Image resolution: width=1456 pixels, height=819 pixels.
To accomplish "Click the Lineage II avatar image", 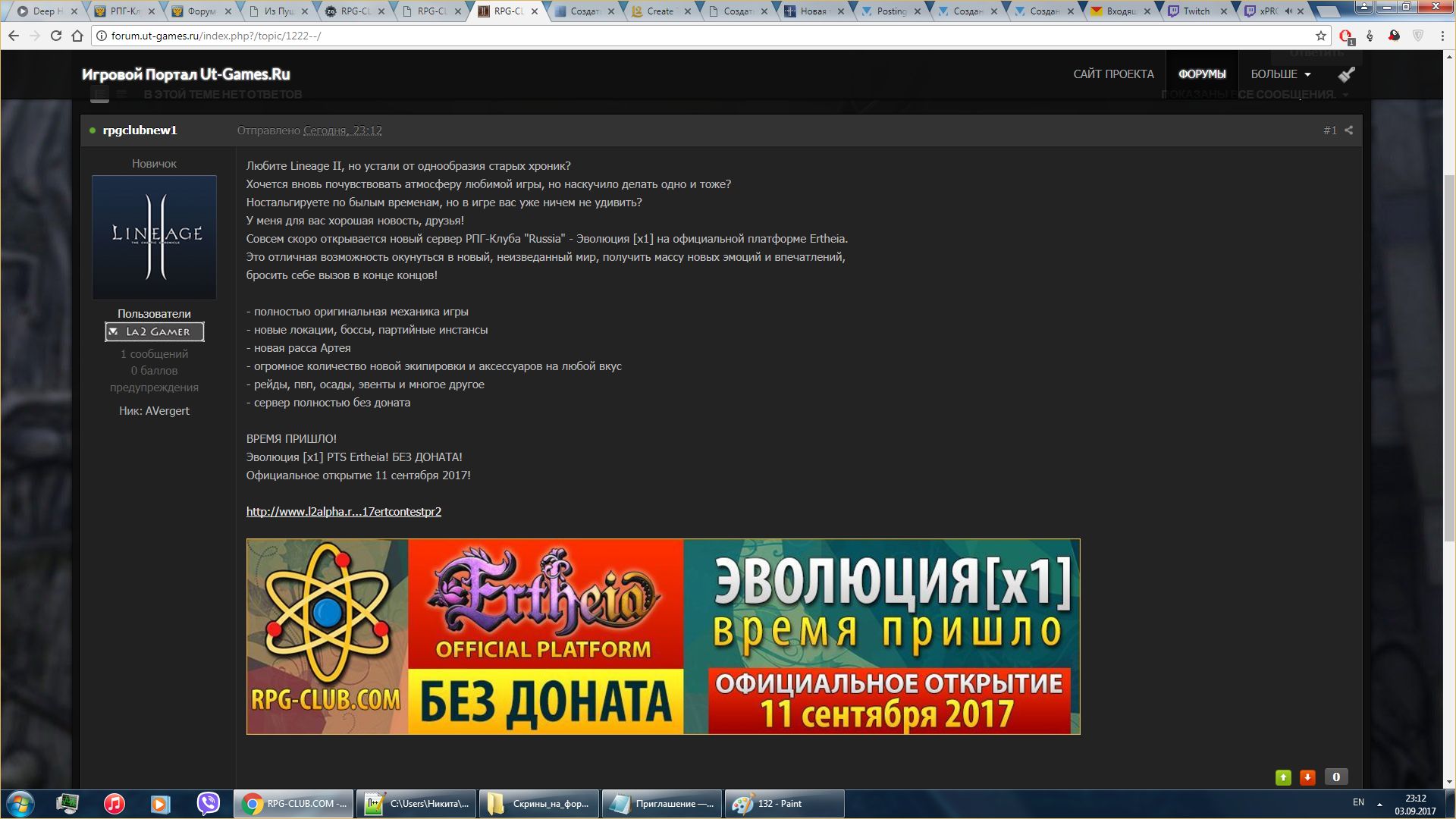I will click(154, 237).
